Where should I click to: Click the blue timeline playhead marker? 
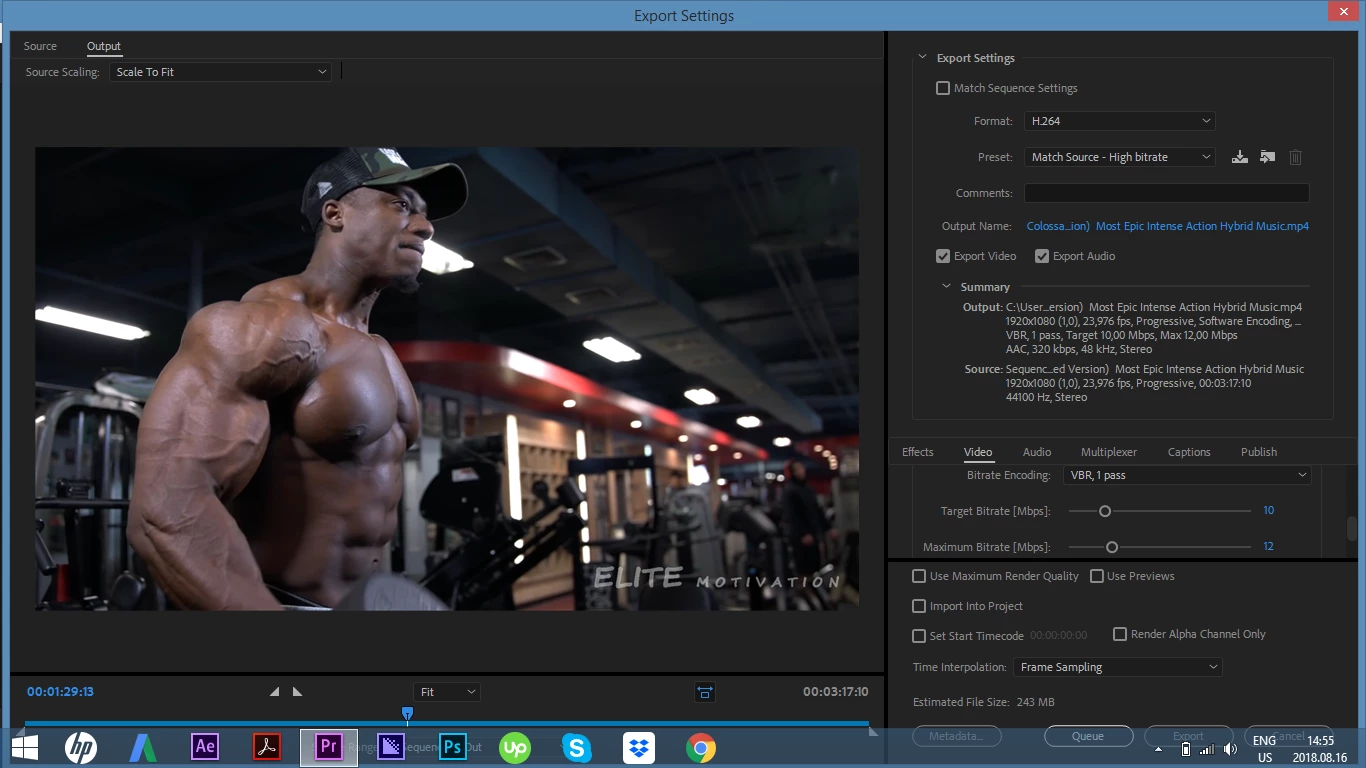(x=407, y=713)
